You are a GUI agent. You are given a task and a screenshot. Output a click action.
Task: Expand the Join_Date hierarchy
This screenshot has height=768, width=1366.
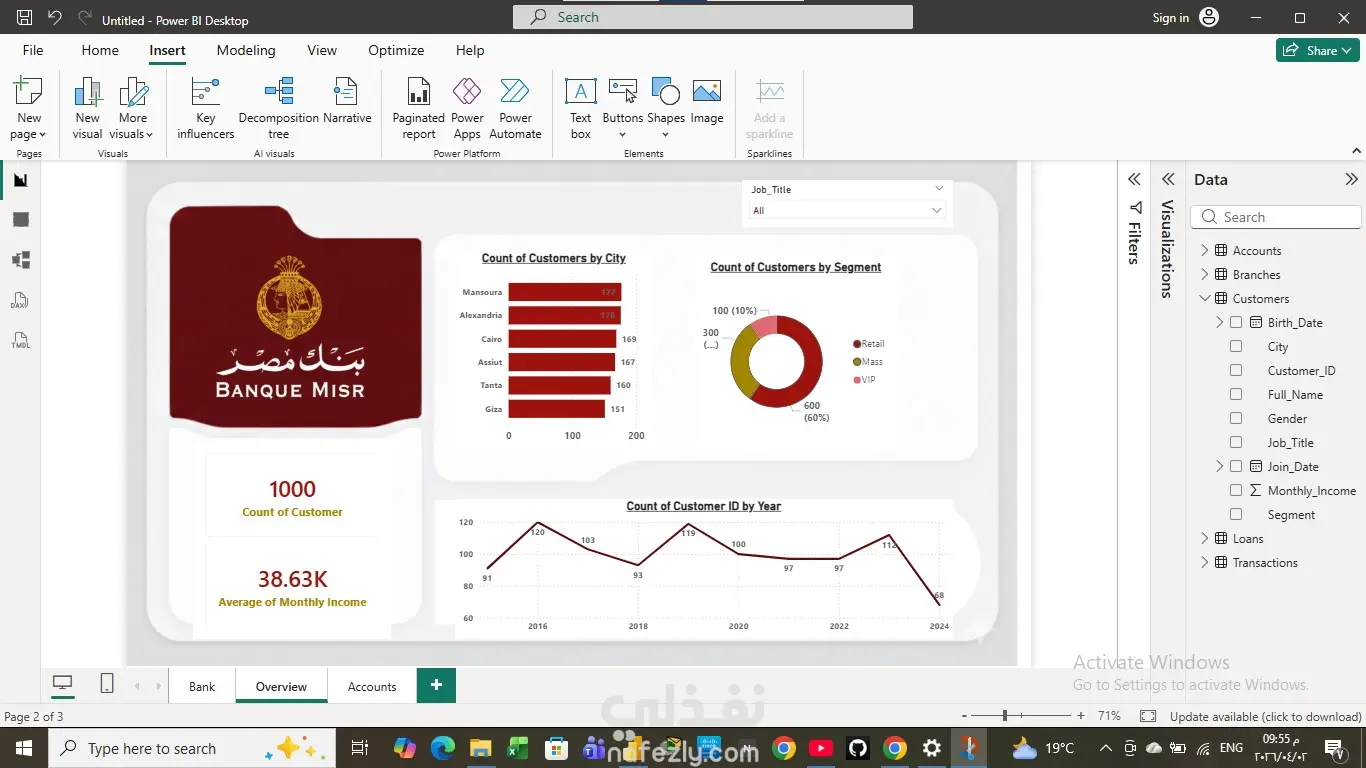coord(1219,467)
